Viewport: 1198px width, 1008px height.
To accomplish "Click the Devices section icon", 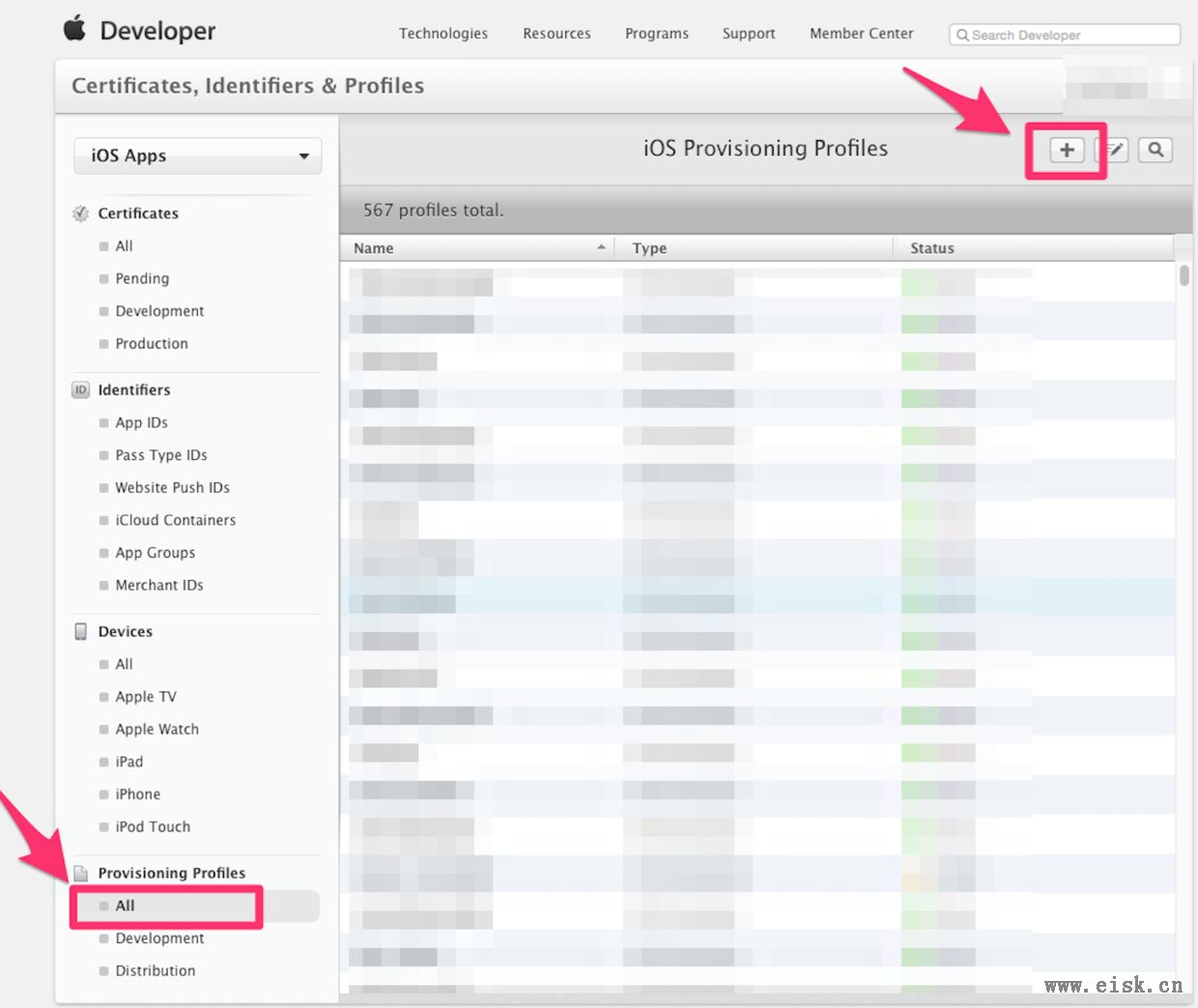I will [81, 631].
